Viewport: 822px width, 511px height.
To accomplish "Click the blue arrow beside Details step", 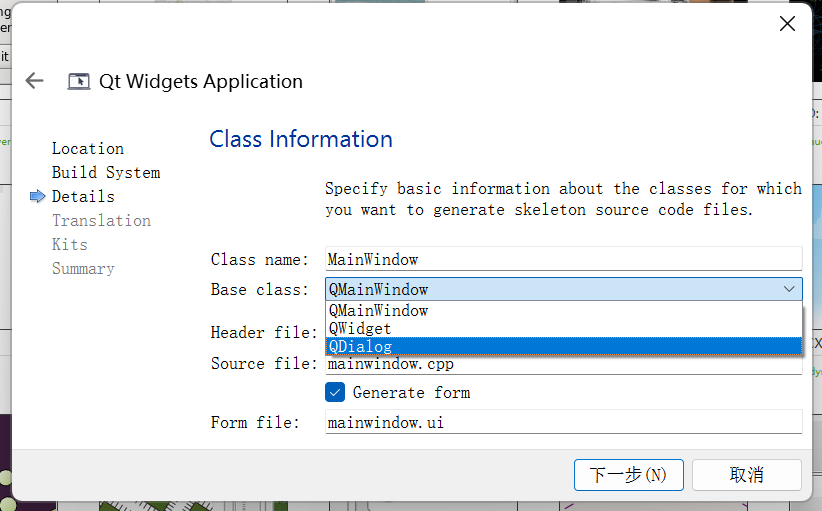I will tap(37, 197).
